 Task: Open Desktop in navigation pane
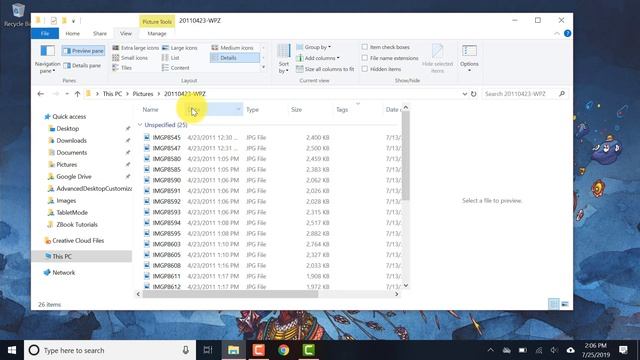(67, 128)
